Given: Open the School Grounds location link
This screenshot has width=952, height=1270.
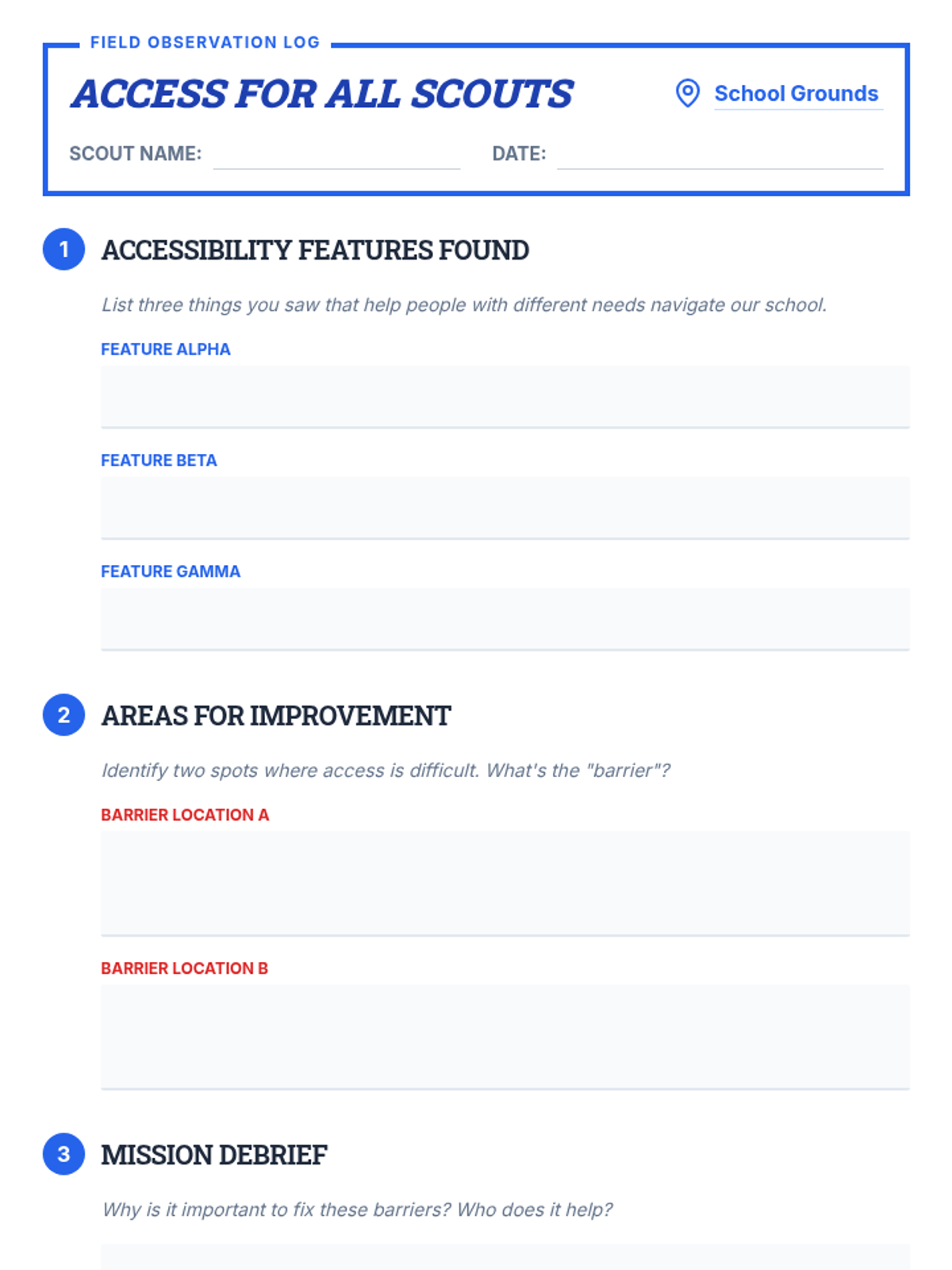Looking at the screenshot, I should tap(797, 94).
